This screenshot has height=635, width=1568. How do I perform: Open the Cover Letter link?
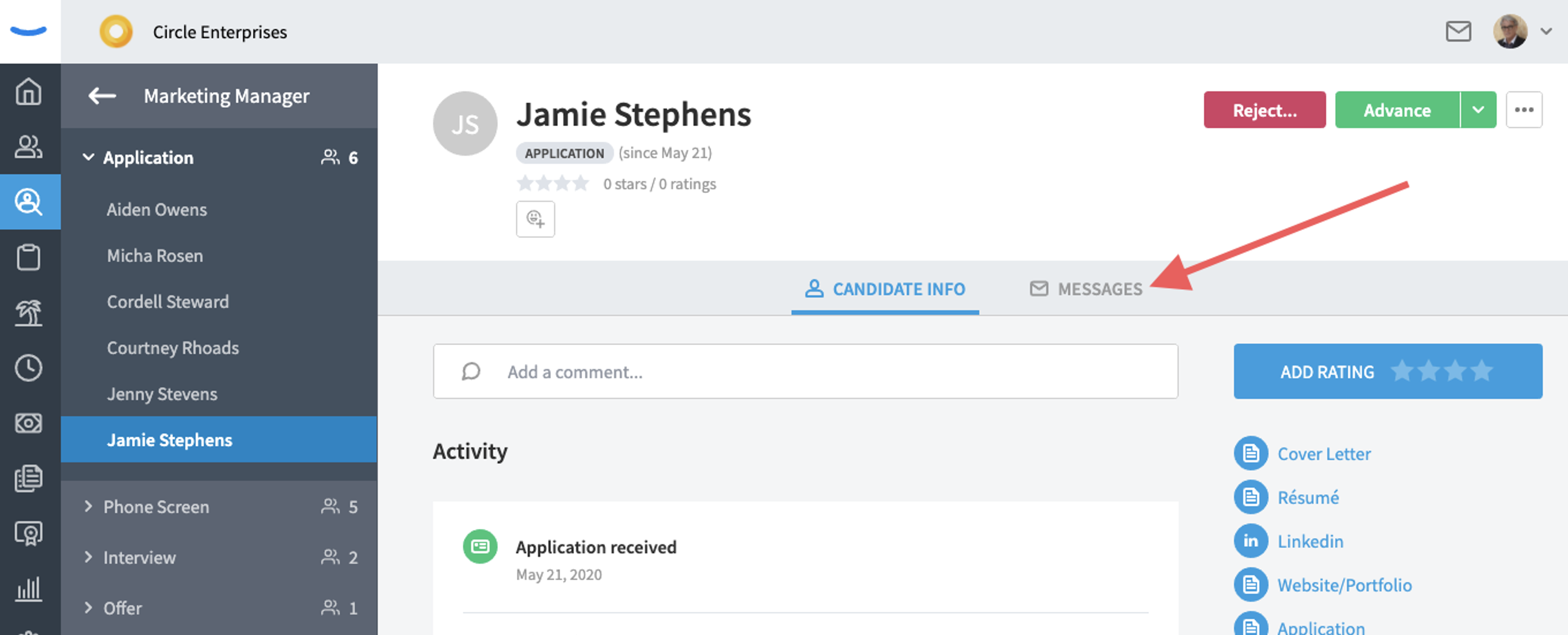pos(1323,454)
